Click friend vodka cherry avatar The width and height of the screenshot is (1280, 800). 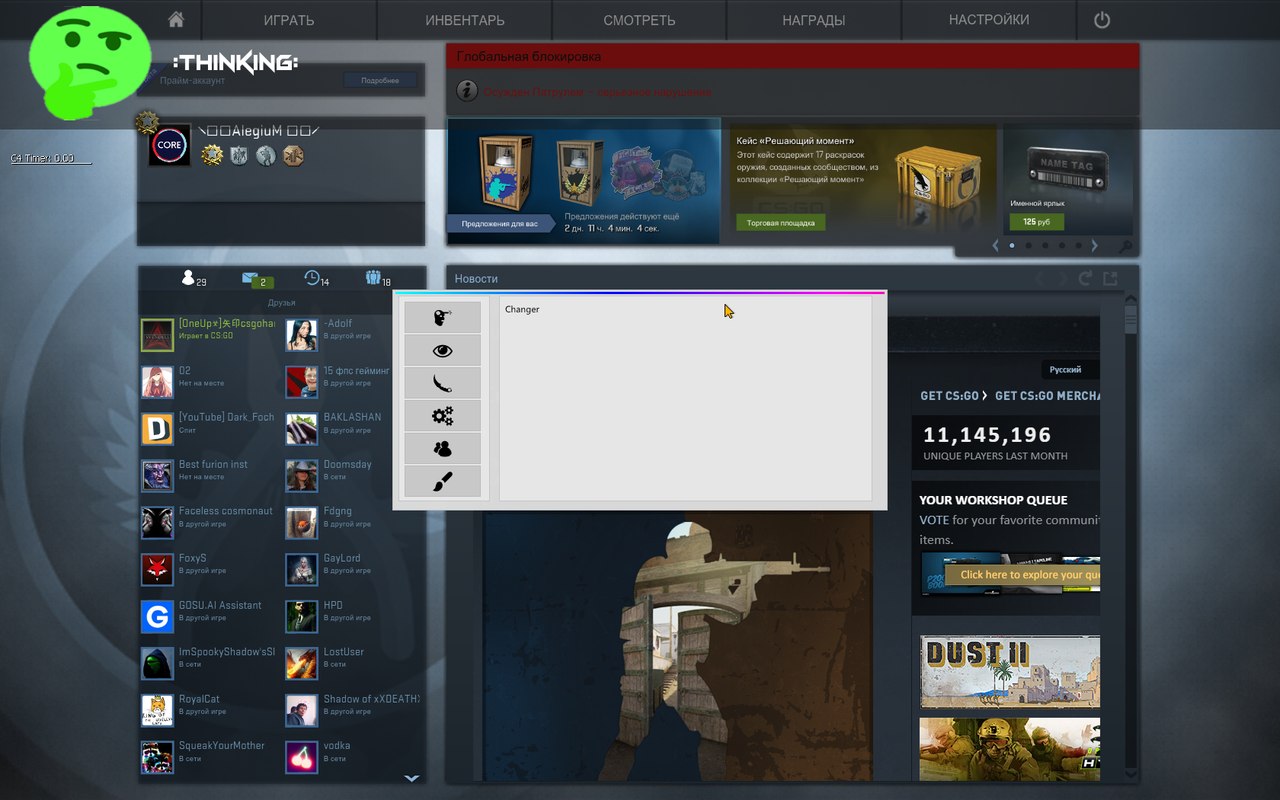pos(301,757)
